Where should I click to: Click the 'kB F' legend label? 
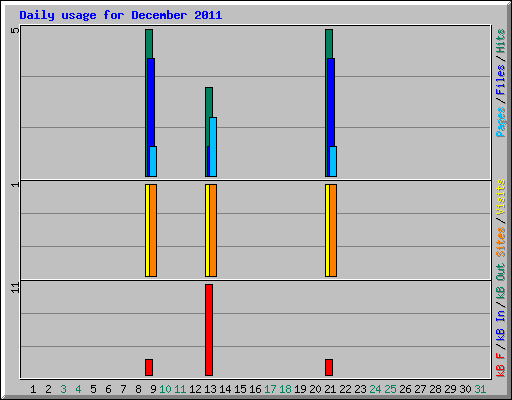coord(501,365)
